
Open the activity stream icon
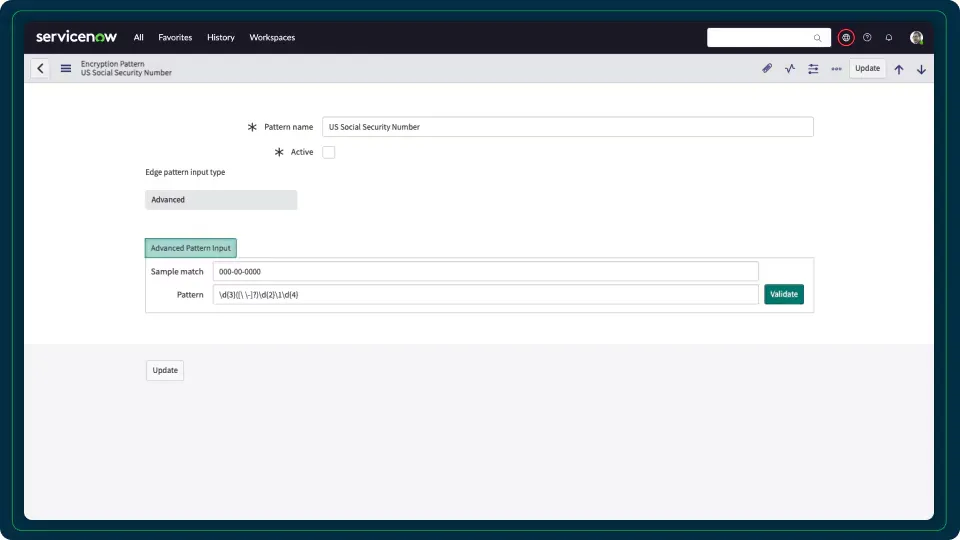point(790,68)
